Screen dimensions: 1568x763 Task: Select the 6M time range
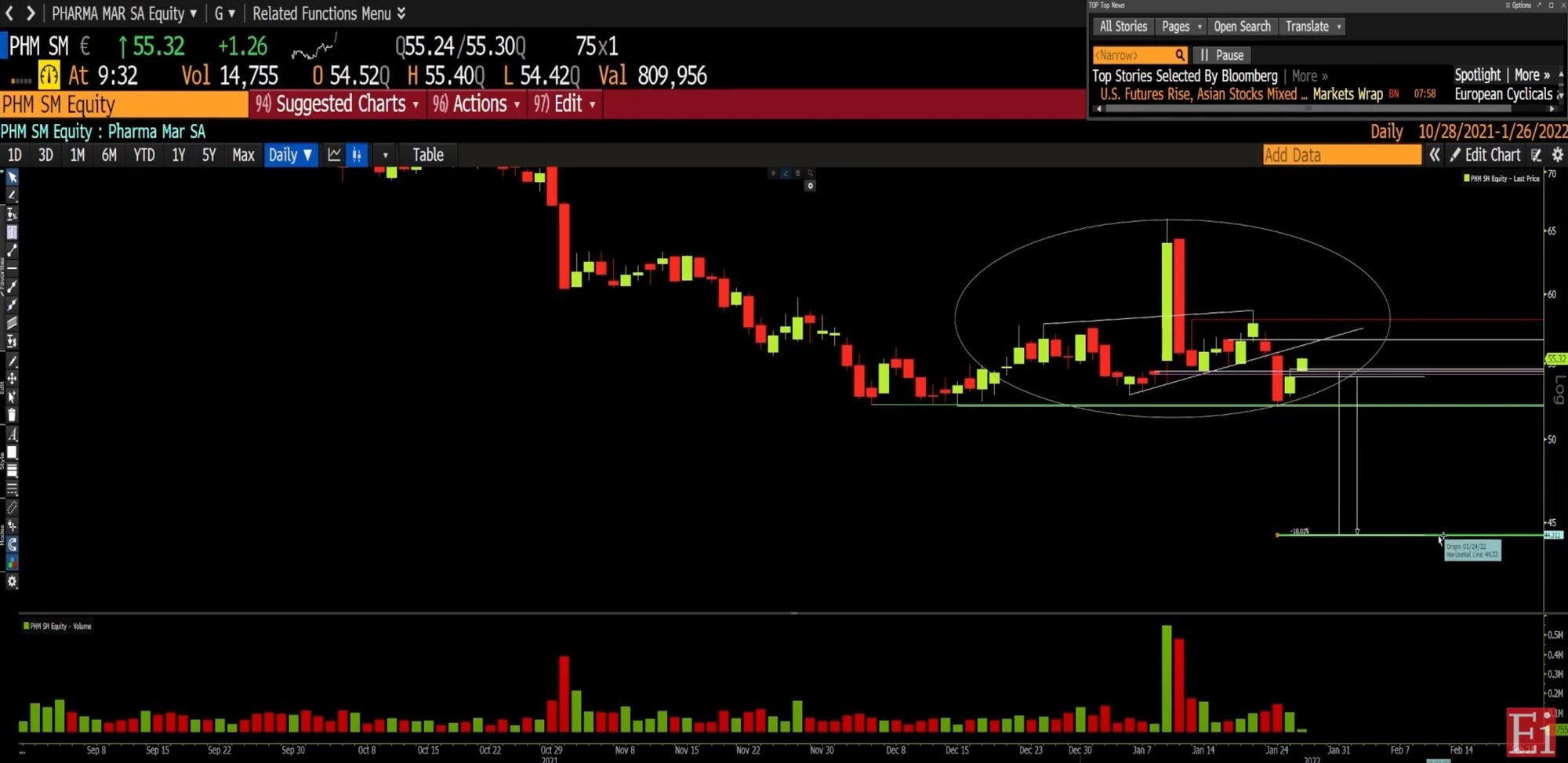[109, 155]
